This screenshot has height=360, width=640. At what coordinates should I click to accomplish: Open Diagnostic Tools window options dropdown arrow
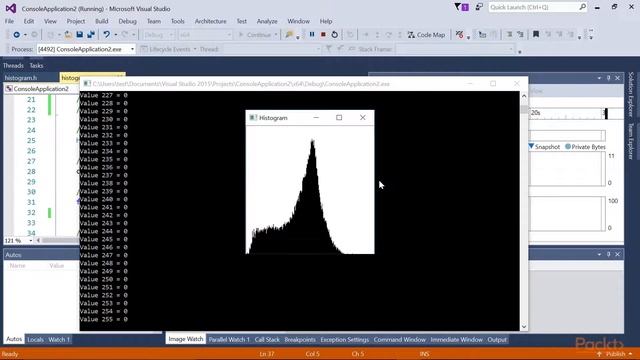click(x=599, y=78)
